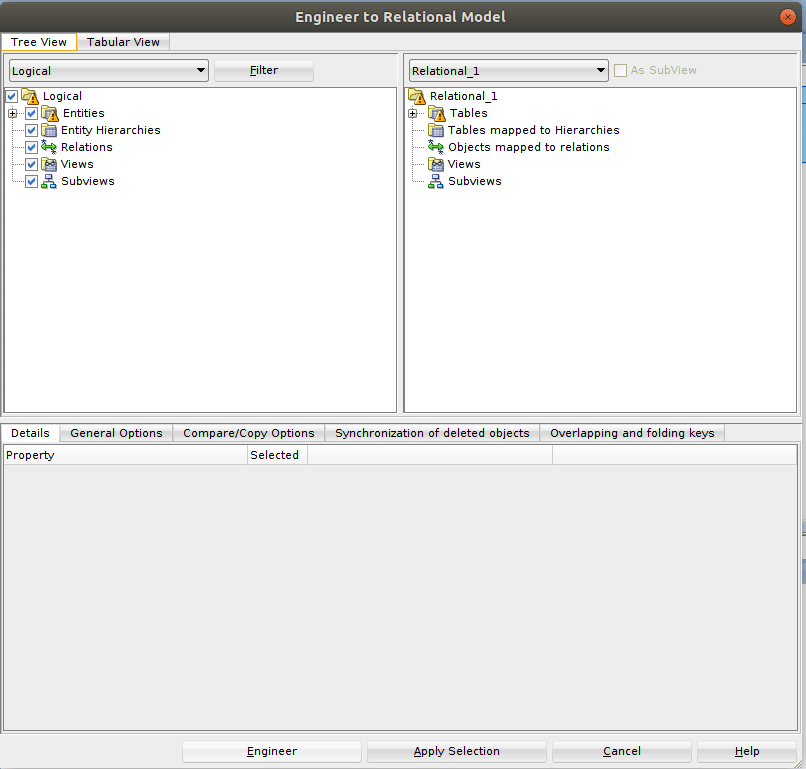806x769 pixels.
Task: Click the Views icon in Relational_1 tree
Action: click(436, 164)
